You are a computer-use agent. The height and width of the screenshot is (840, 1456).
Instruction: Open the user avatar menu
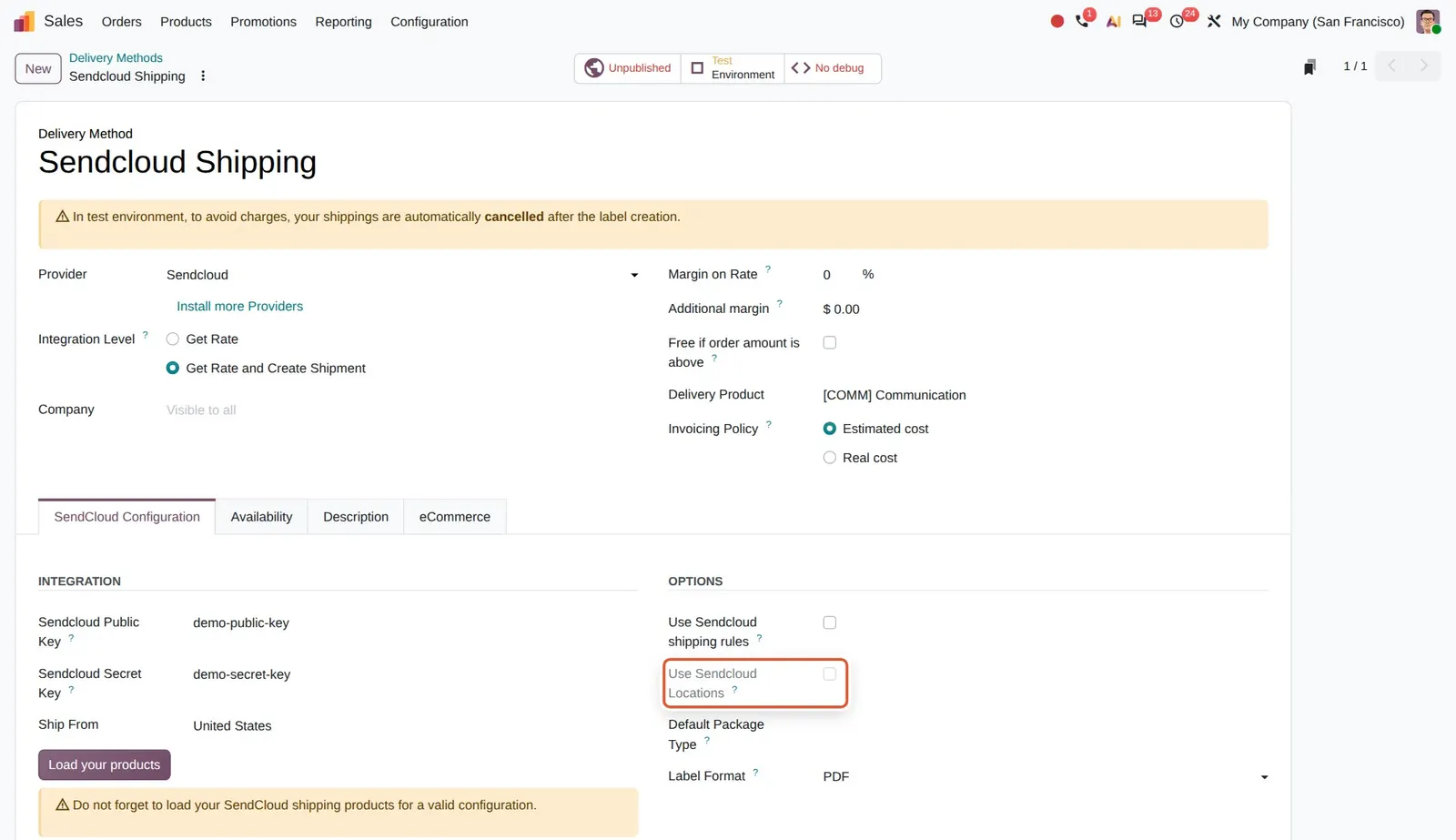[1428, 21]
